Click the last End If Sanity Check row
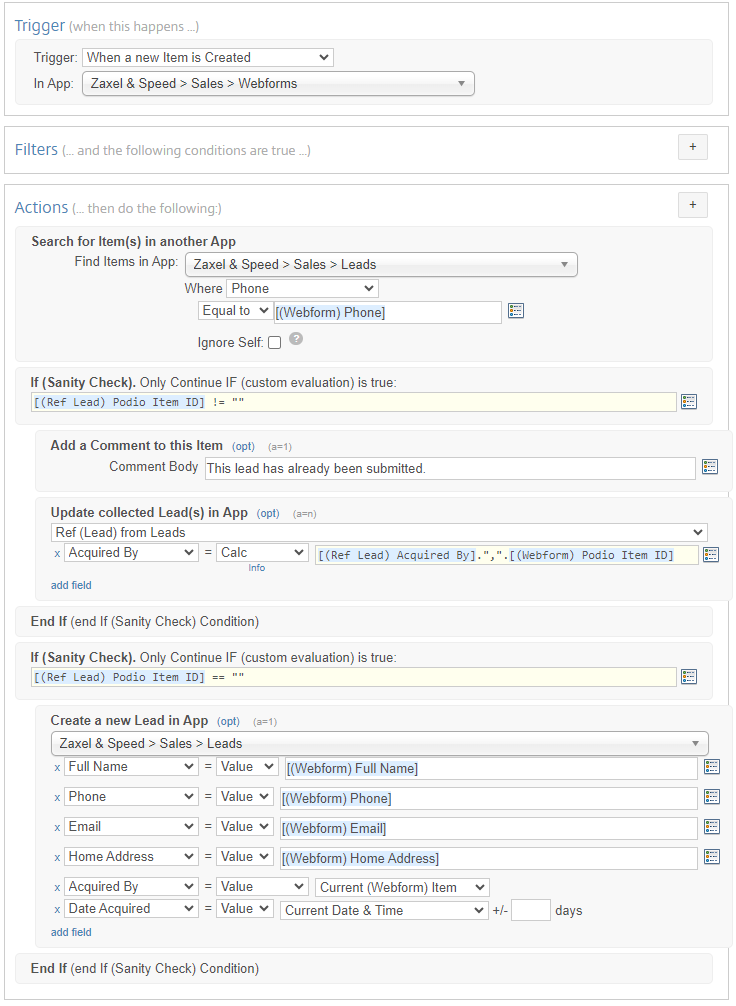 (364, 969)
